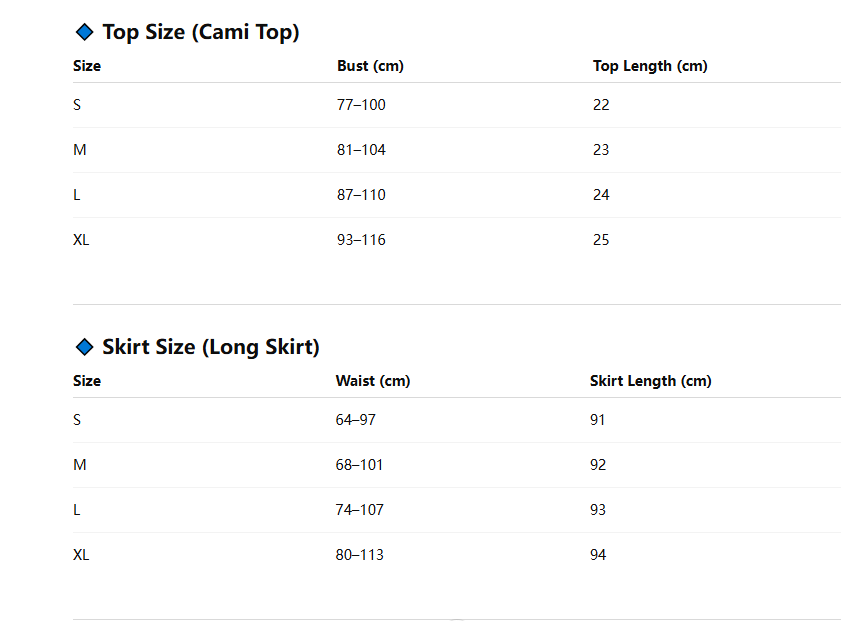The height and width of the screenshot is (621, 857).
Task: Click the blue diamond beside Skirt Size
Action: click(x=85, y=347)
